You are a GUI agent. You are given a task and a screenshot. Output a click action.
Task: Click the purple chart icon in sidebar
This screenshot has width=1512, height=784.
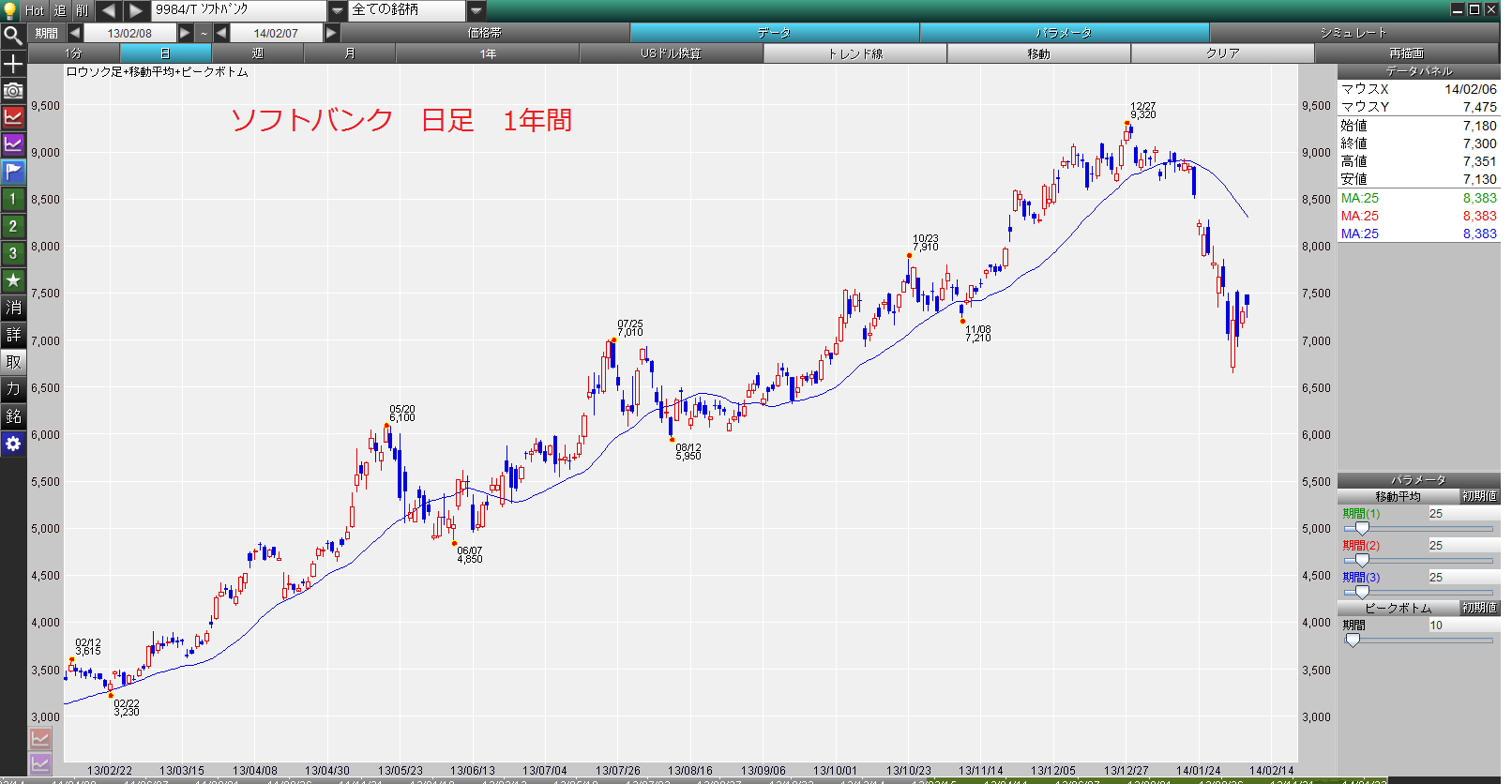tap(13, 144)
